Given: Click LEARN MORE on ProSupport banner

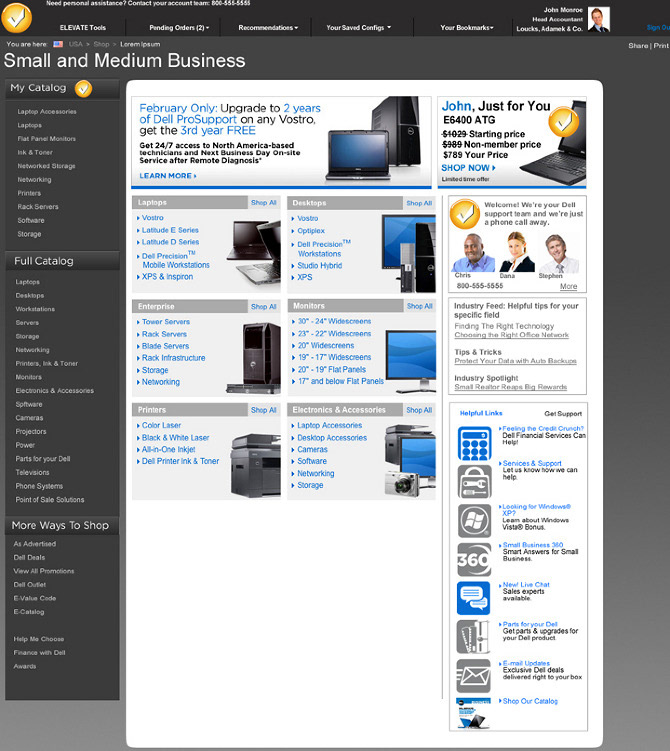Looking at the screenshot, I should (x=168, y=176).
